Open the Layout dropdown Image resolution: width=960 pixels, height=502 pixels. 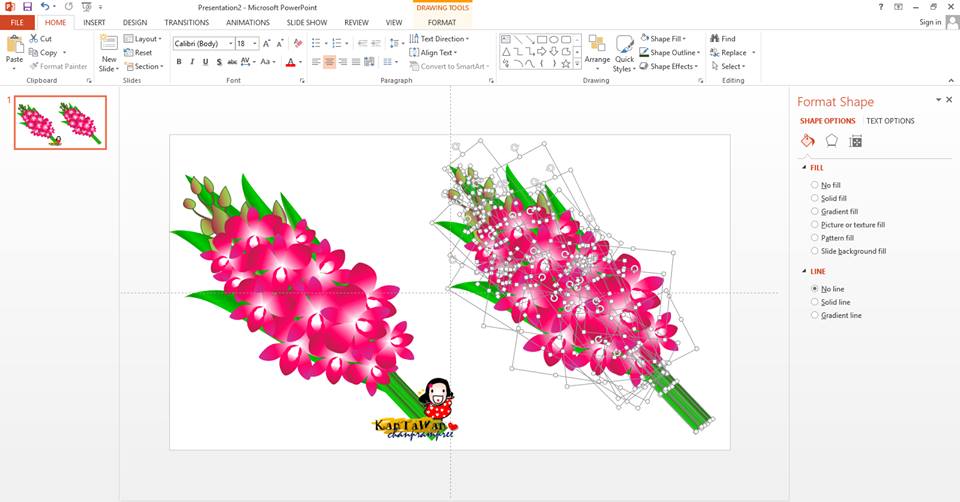(143, 39)
